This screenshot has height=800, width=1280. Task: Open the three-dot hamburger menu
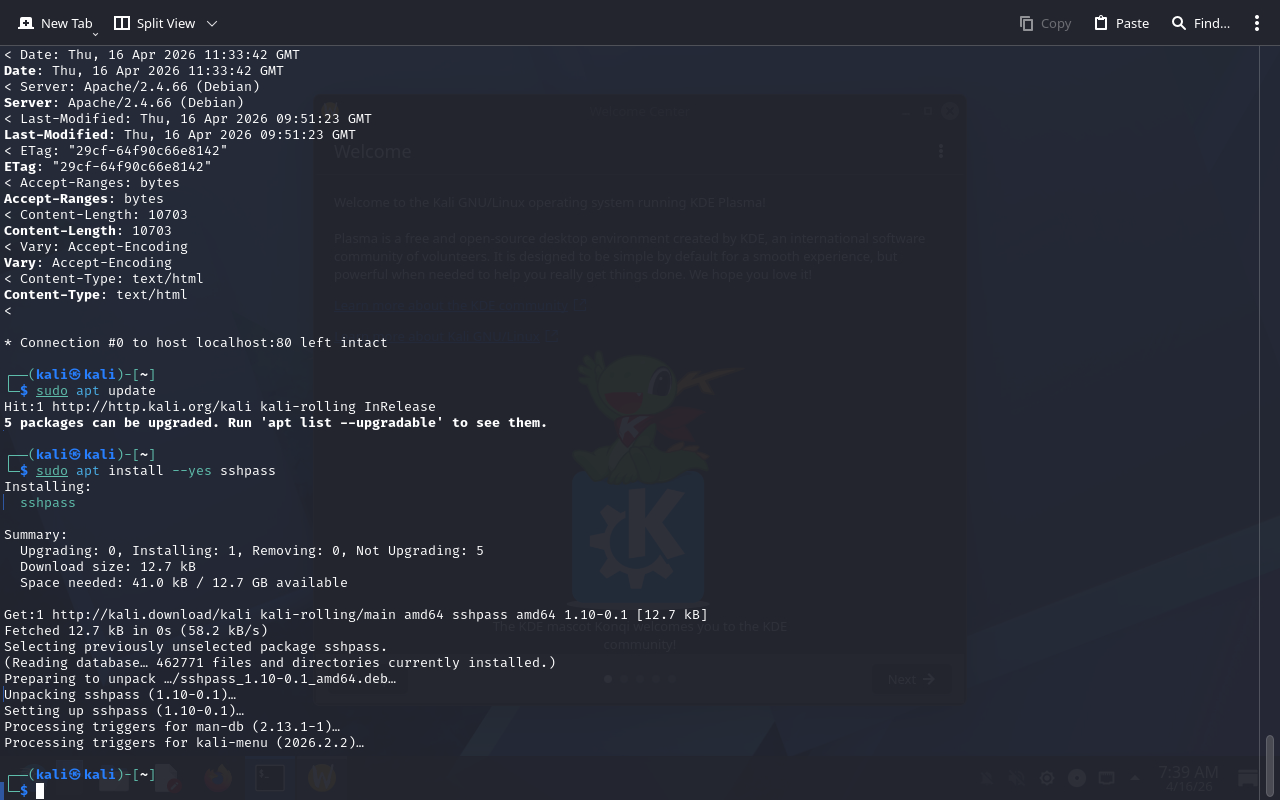click(1257, 23)
